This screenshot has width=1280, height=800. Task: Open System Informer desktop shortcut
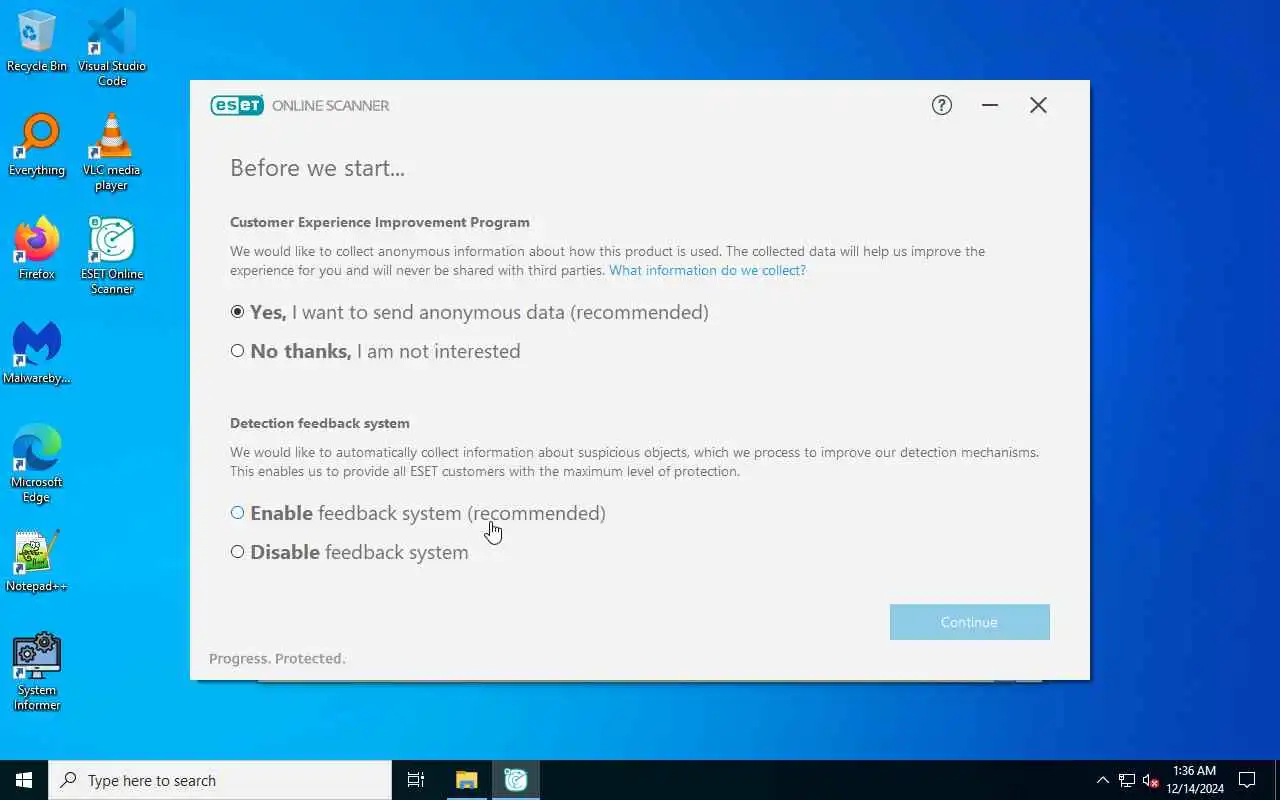[x=37, y=672]
